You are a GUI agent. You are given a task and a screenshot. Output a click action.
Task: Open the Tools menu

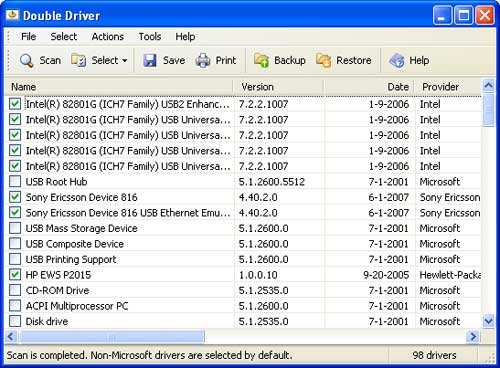[150, 36]
